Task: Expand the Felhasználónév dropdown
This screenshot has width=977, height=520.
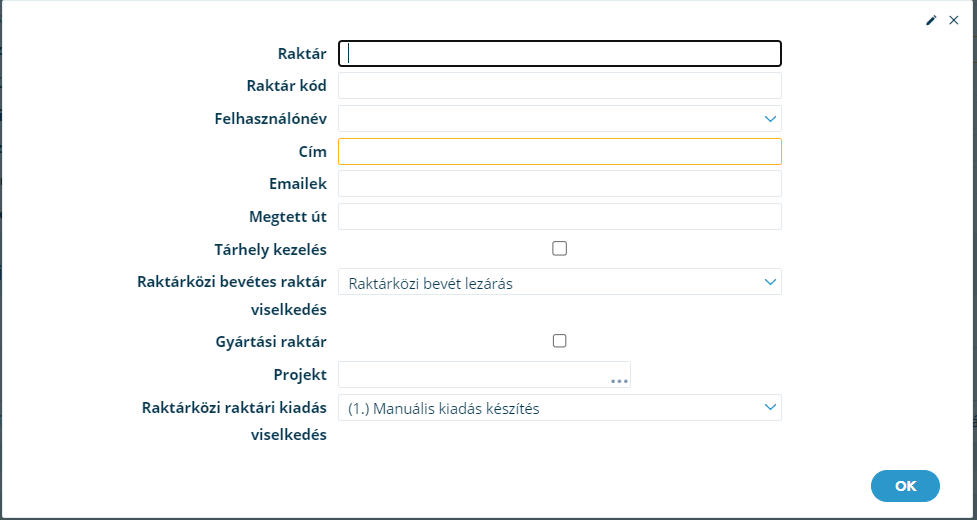Action: point(770,118)
